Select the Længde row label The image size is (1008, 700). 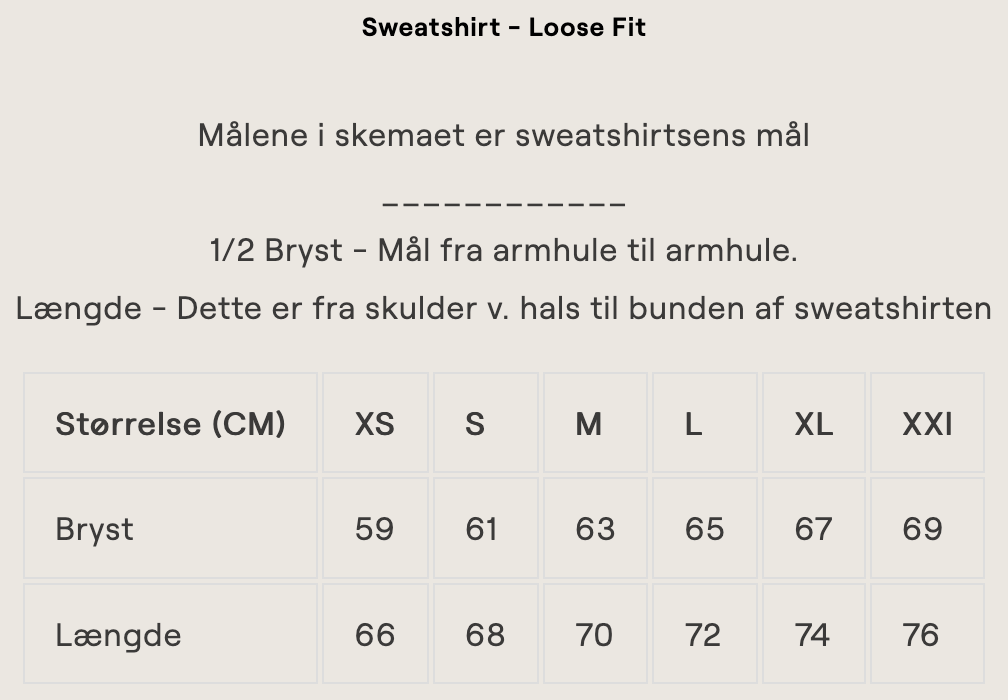[118, 635]
